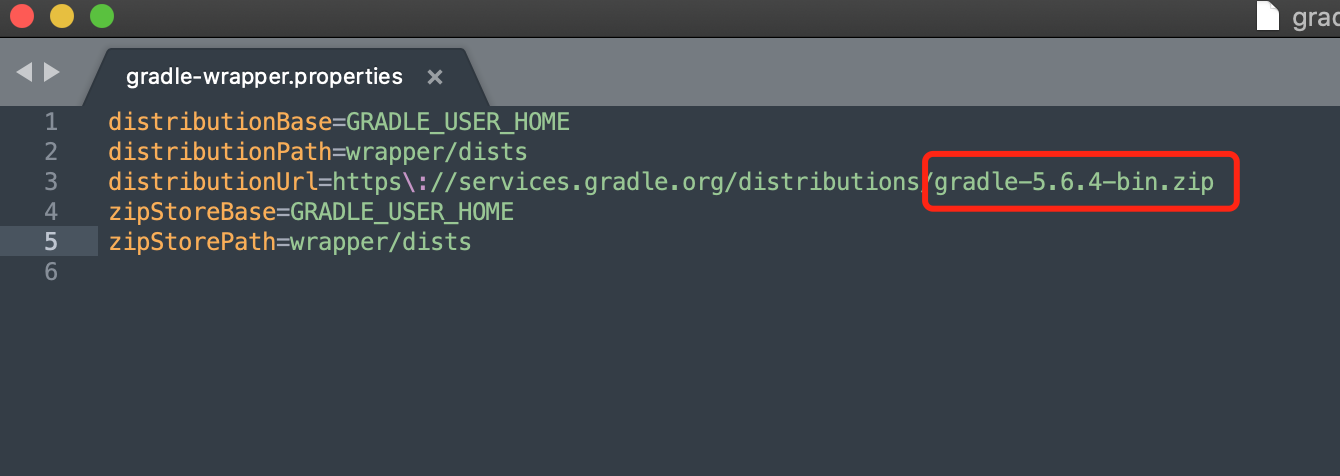Click line number 3 in gutter

51,182
